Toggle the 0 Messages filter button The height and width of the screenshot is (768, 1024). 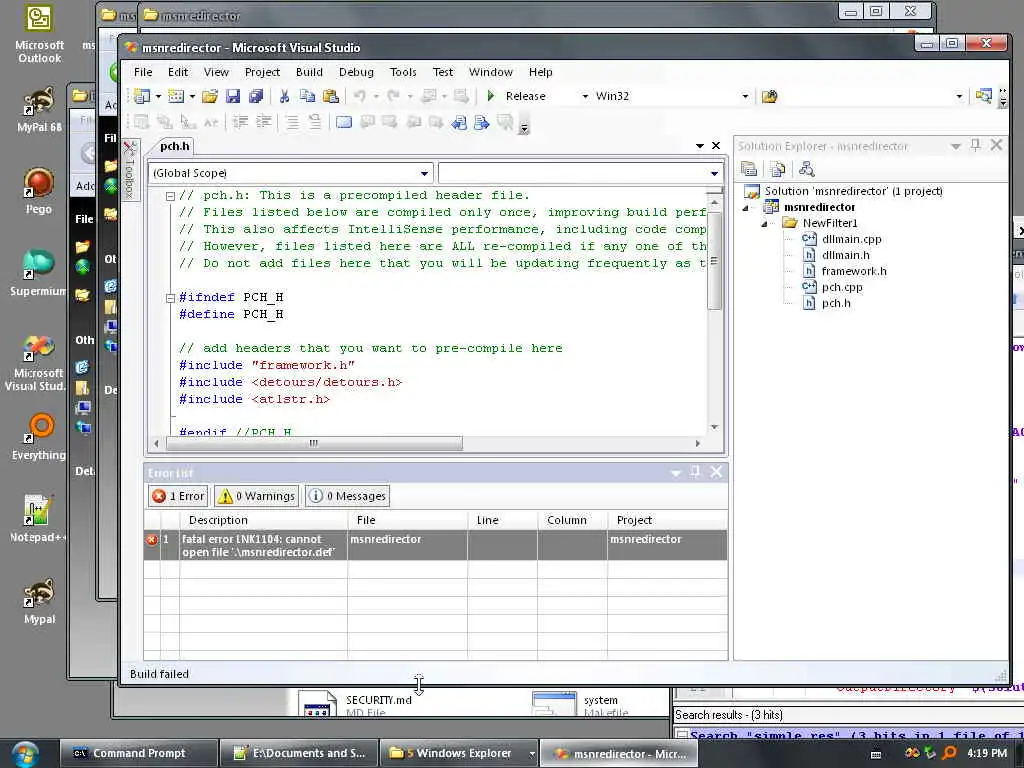click(347, 496)
